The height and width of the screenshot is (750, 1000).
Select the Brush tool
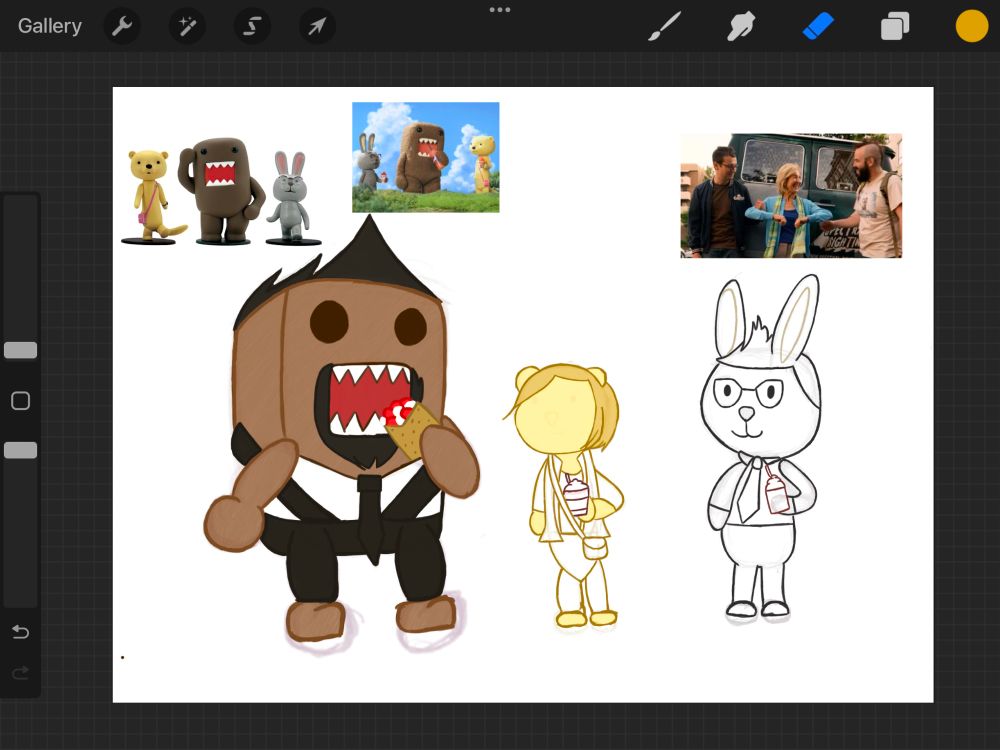click(x=664, y=26)
